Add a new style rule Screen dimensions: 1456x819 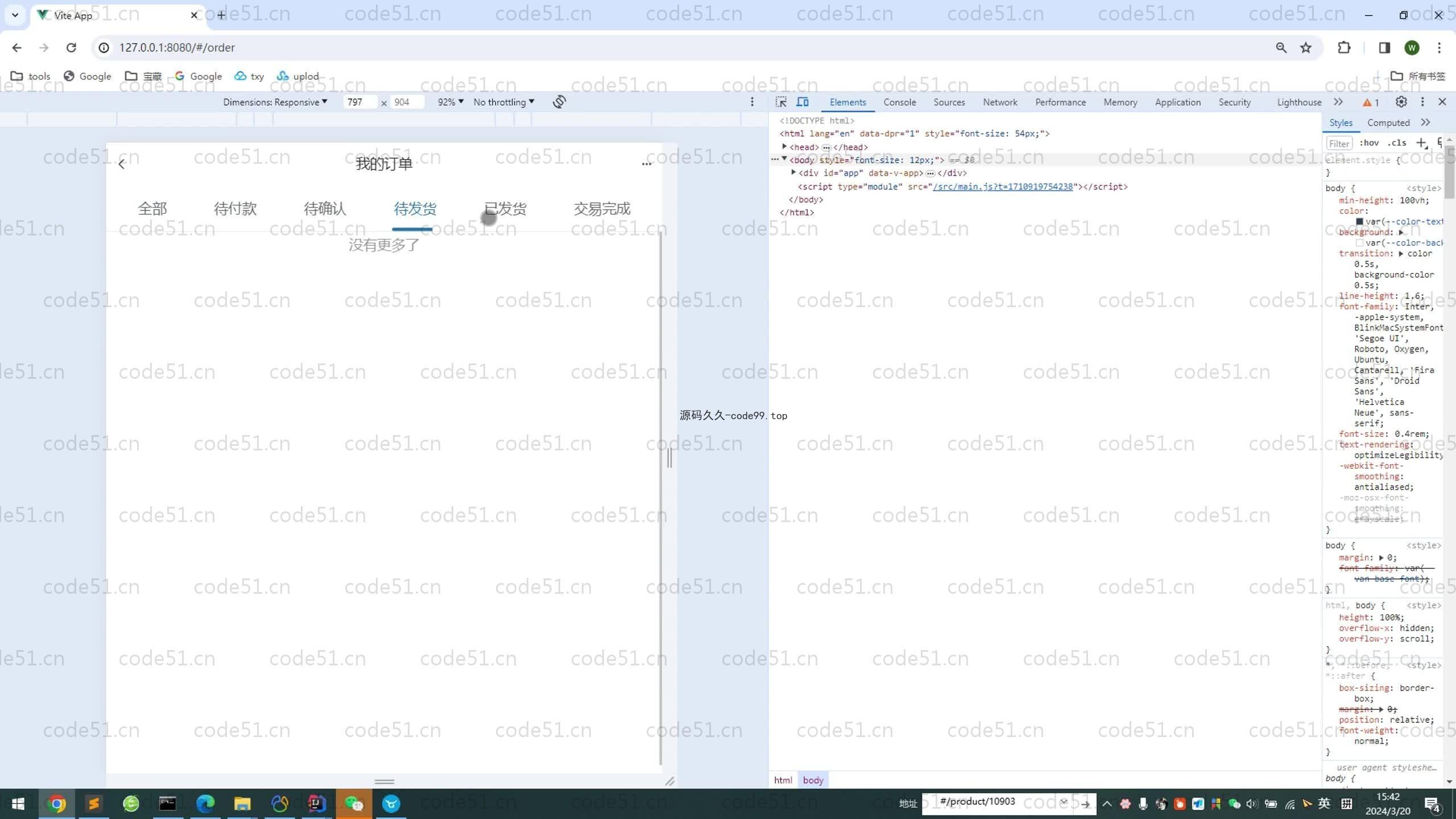tap(1421, 143)
